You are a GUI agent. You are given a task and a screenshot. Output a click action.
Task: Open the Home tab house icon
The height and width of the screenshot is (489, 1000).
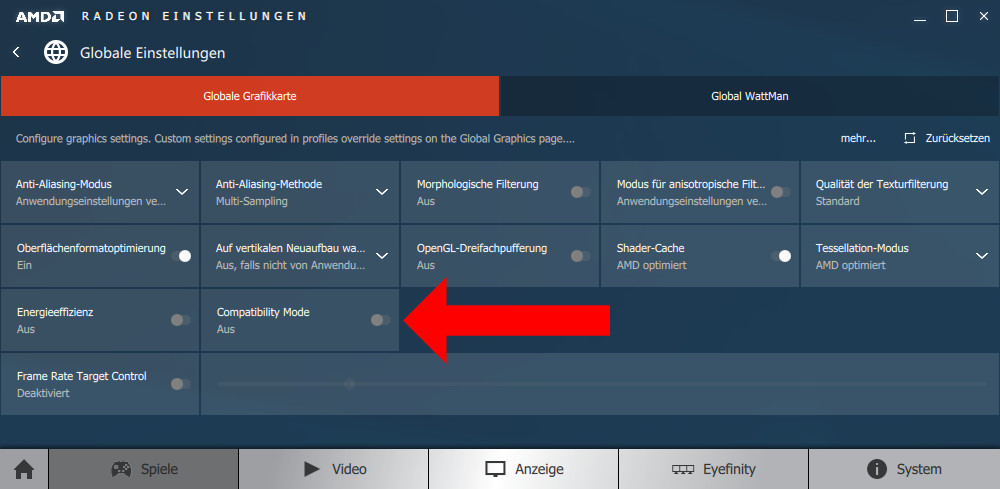coord(24,470)
